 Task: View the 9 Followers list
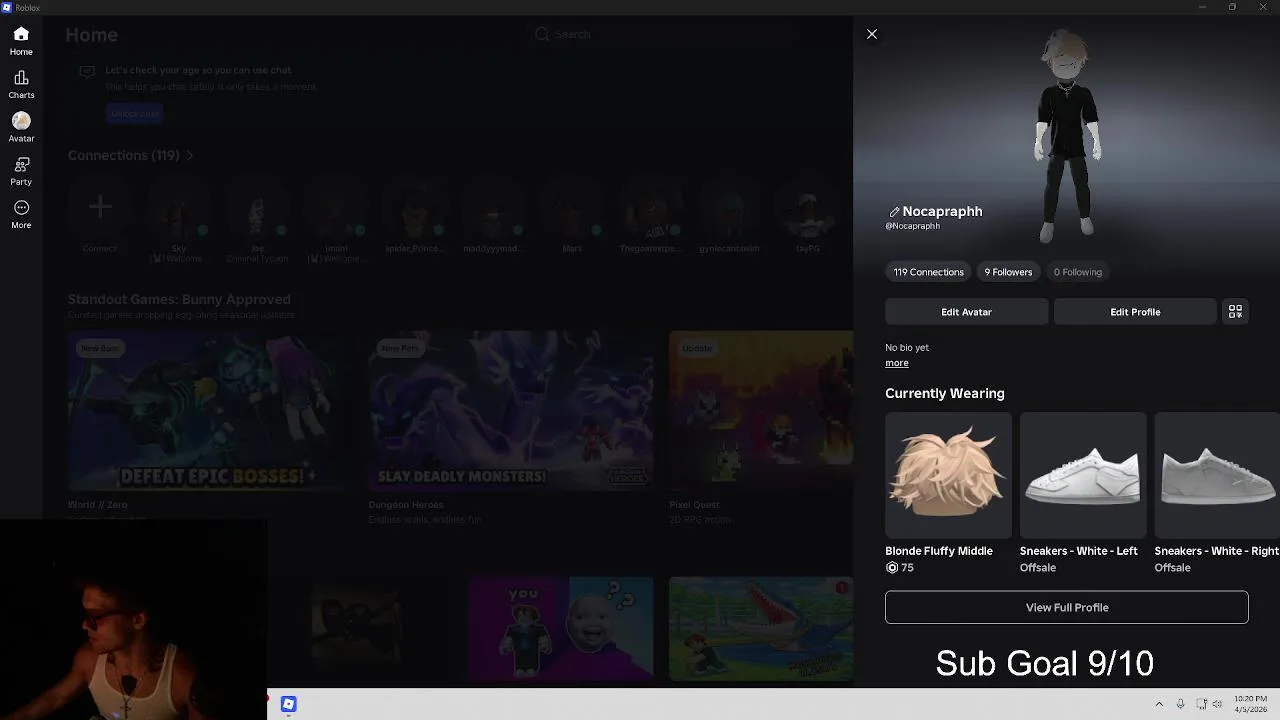[x=1008, y=272]
